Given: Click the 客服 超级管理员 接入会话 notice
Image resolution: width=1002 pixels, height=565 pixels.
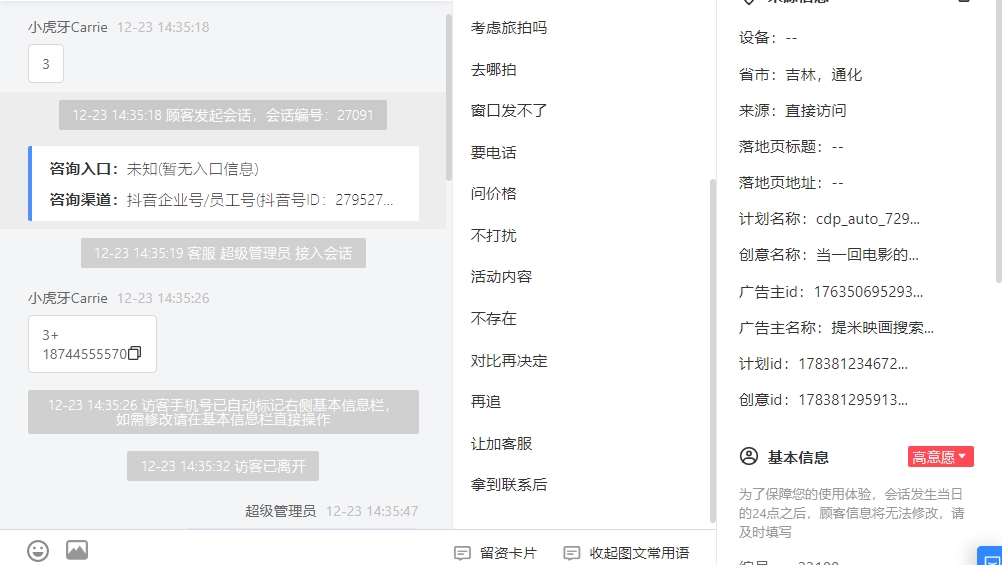Looking at the screenshot, I should [x=223, y=253].
